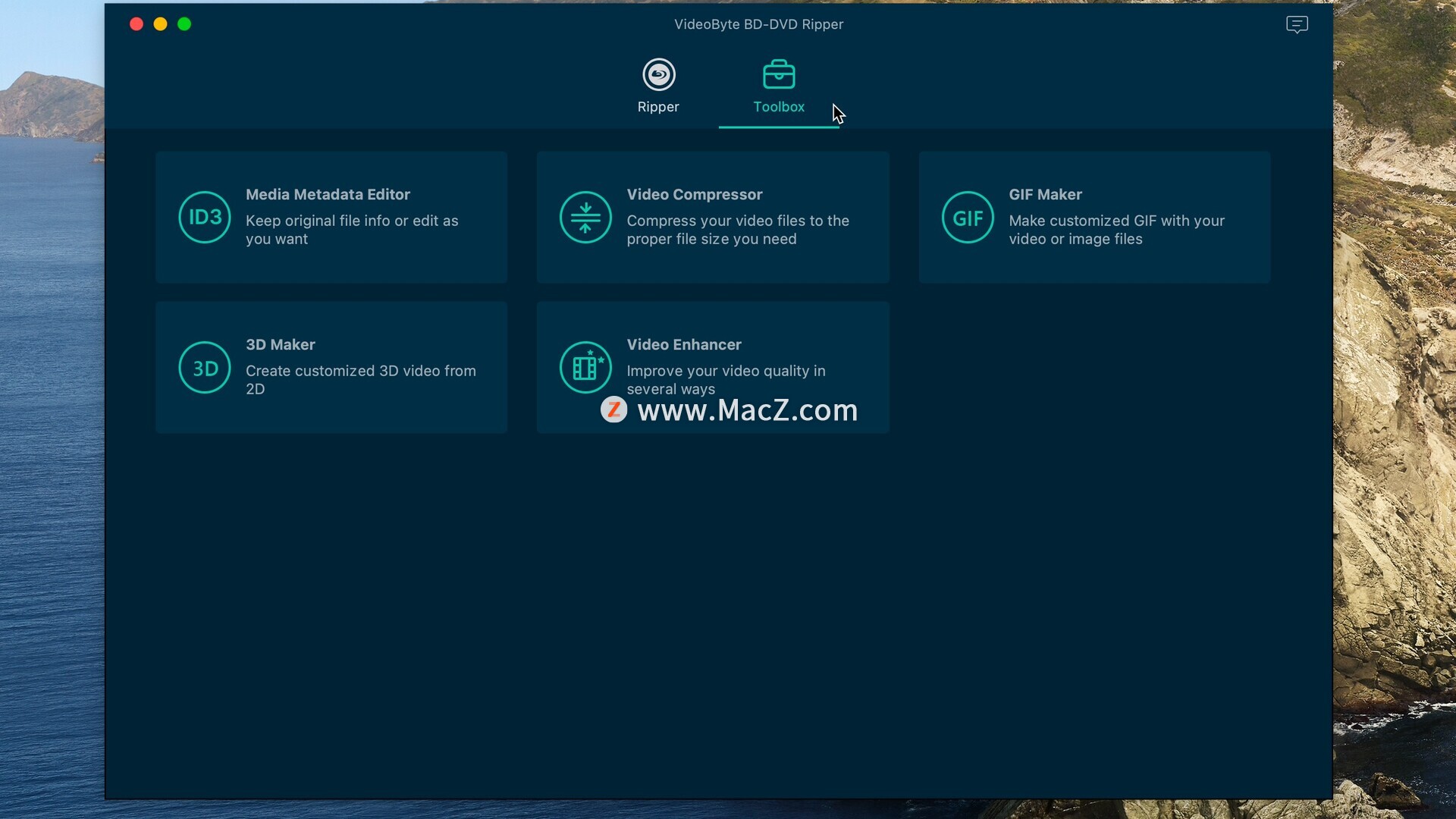Click the Video Compressor arrows icon
The width and height of the screenshot is (1456, 819).
tap(585, 218)
